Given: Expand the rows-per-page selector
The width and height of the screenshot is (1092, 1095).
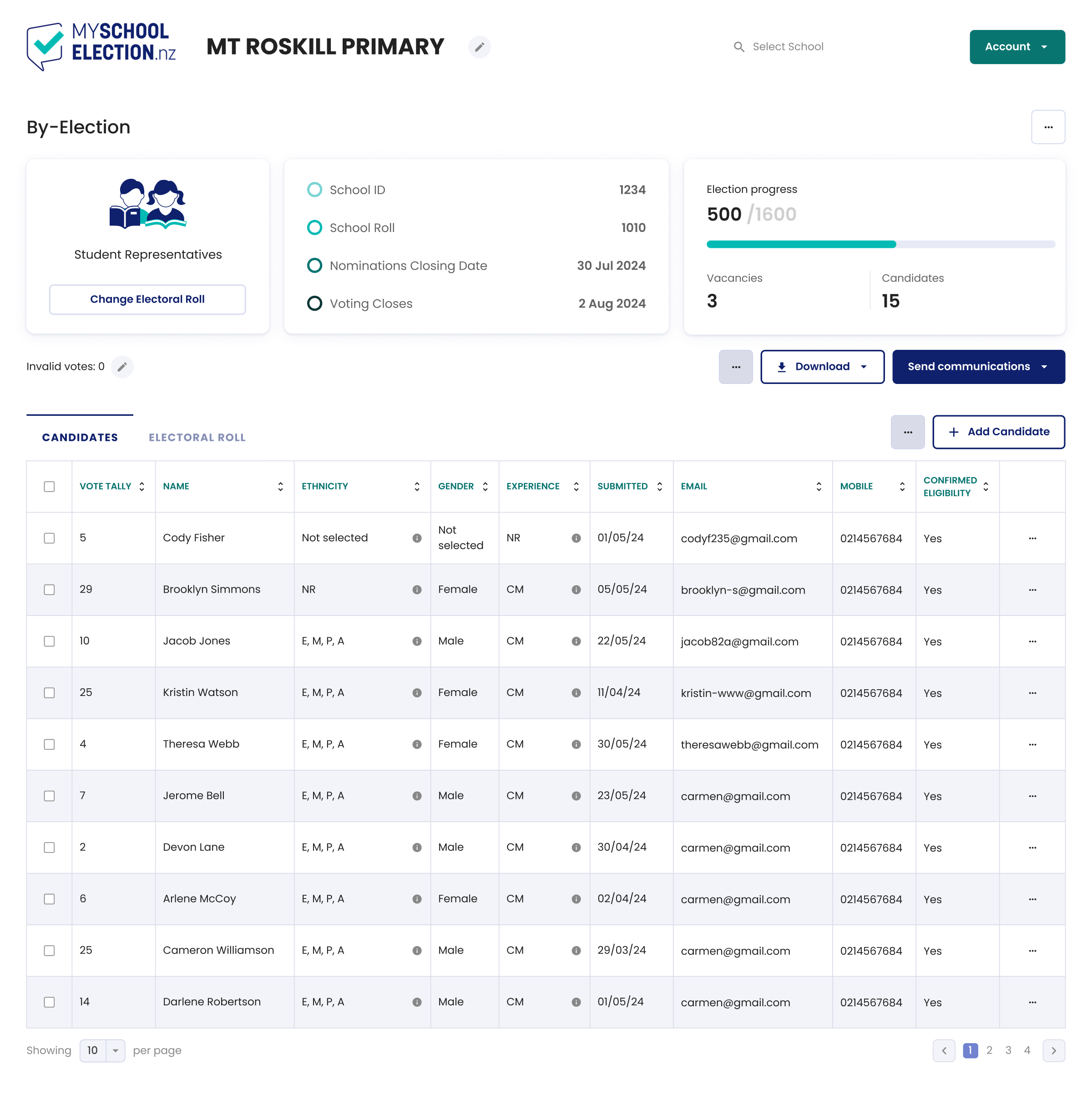Looking at the screenshot, I should pyautogui.click(x=115, y=1050).
